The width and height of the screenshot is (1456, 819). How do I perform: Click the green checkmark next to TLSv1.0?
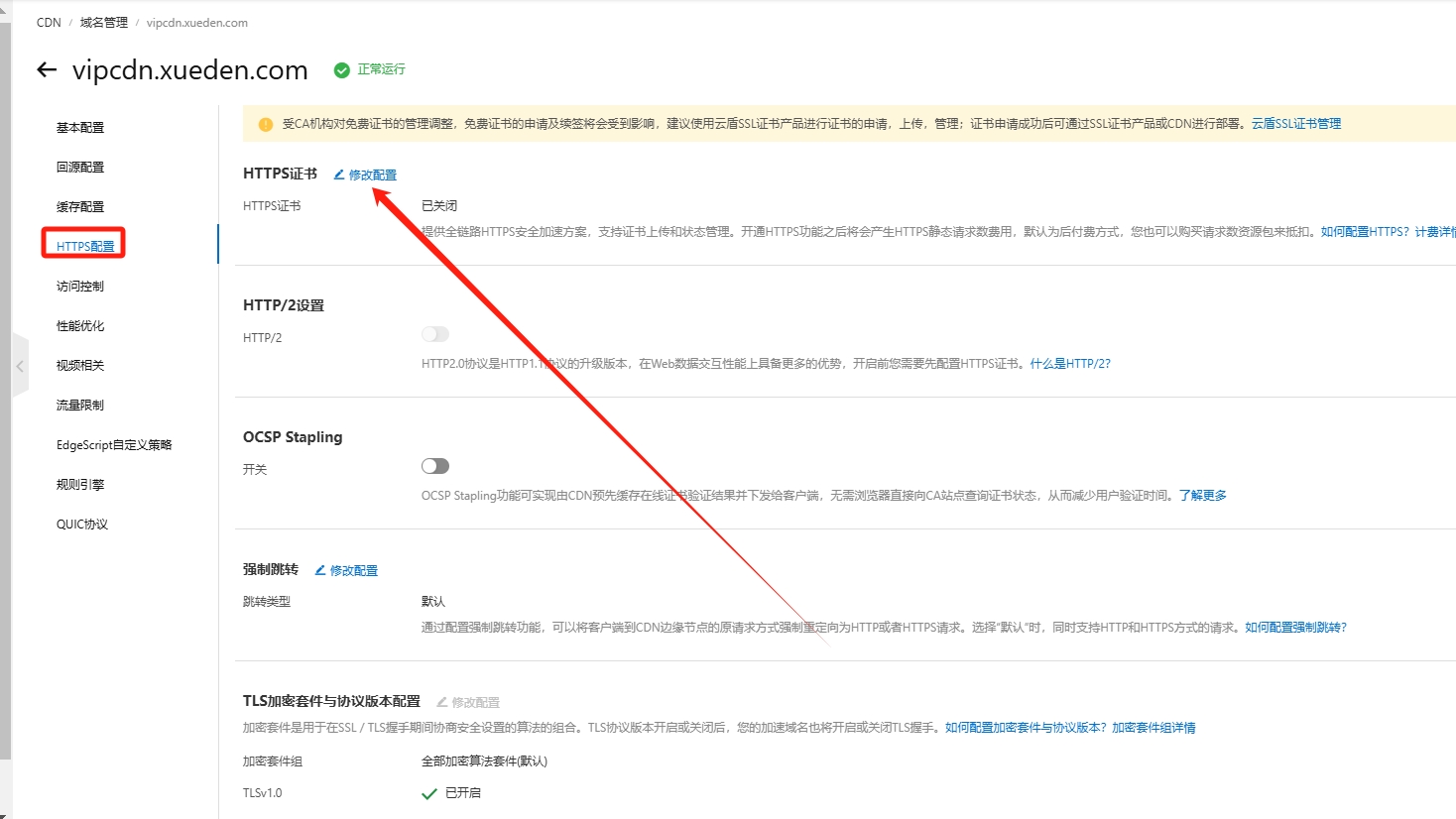(x=429, y=793)
